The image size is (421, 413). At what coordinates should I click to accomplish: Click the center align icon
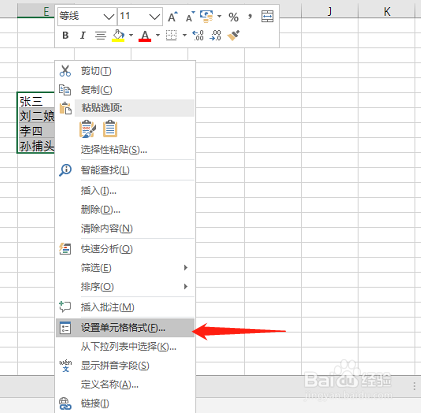coord(100,35)
